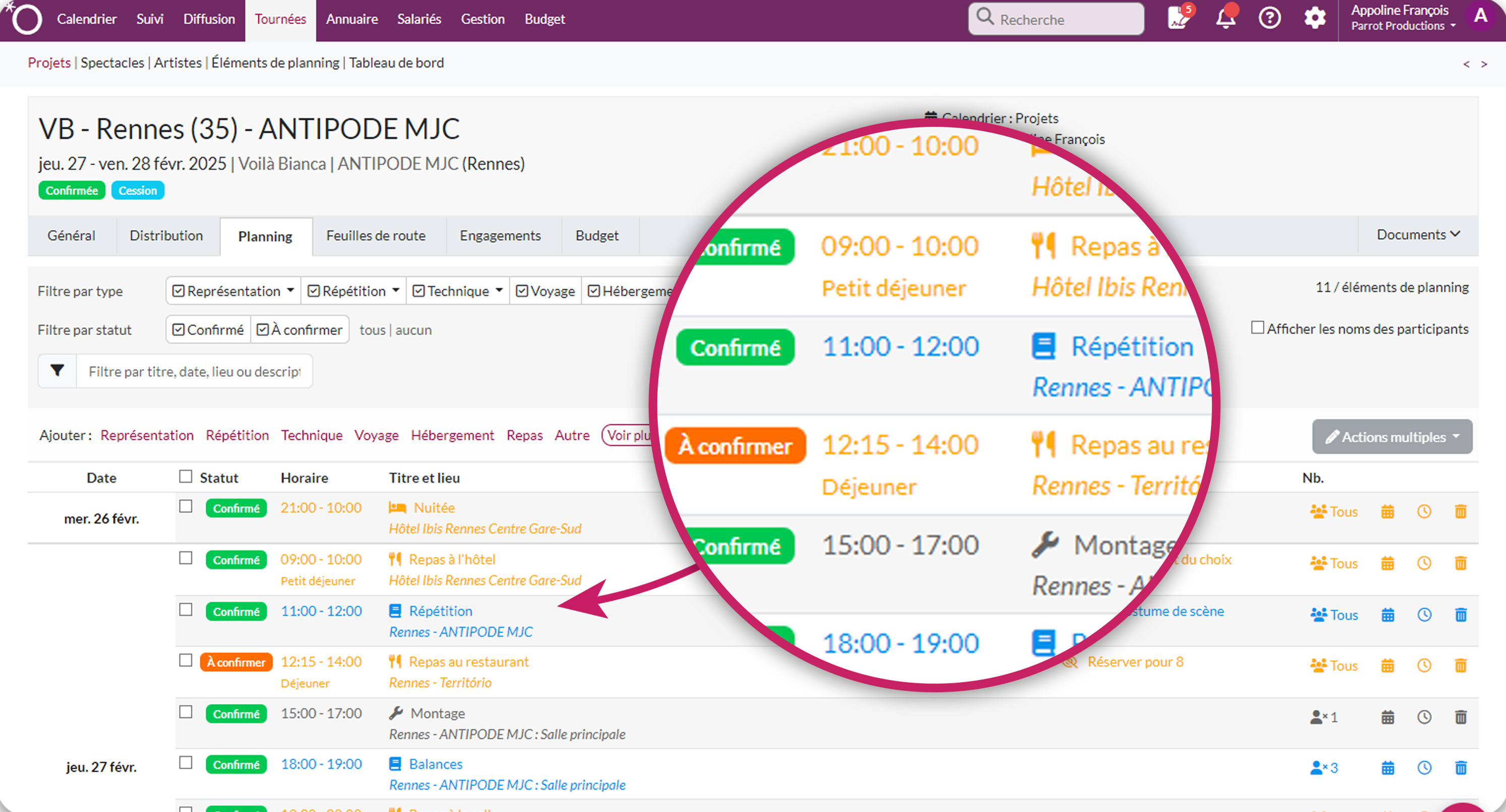Click clock icon in Balances row

[x=1424, y=768]
